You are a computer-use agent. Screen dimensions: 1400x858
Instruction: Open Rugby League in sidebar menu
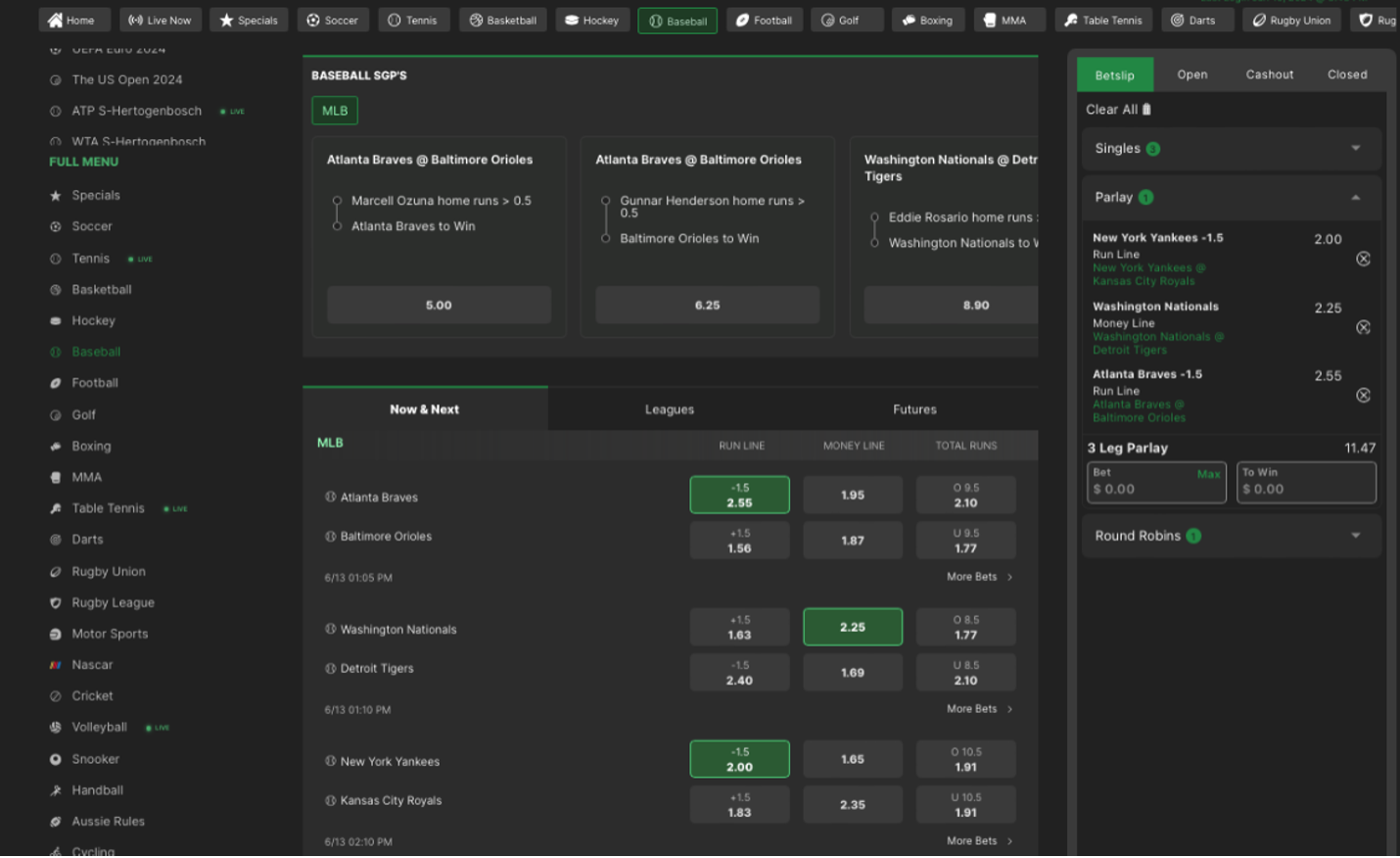(x=113, y=602)
